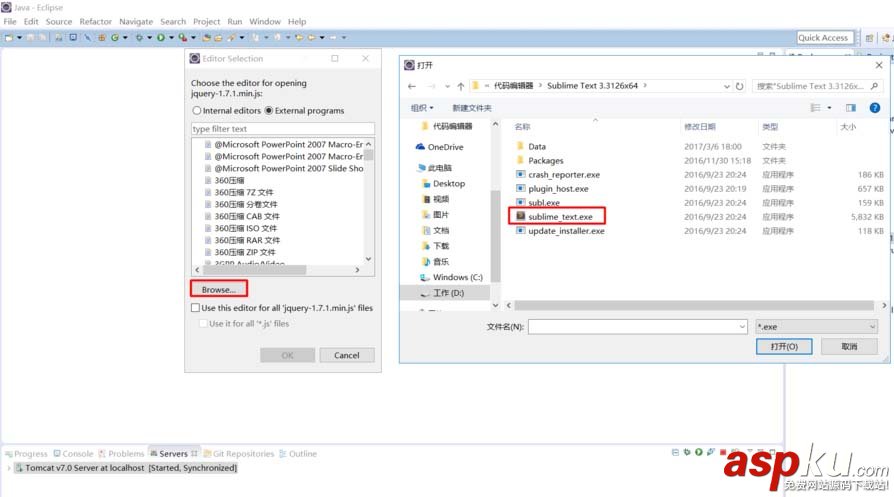This screenshot has height=497, width=894.
Task: Open the Window menu
Action: 265,22
